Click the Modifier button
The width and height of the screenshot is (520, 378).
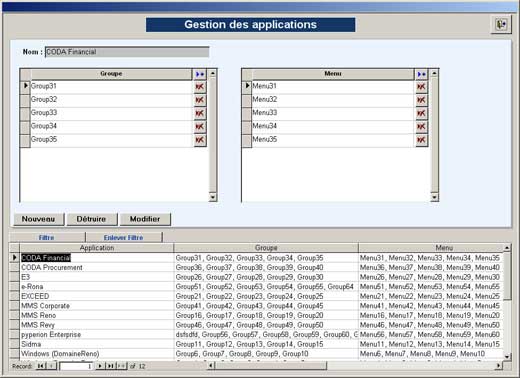(145, 219)
